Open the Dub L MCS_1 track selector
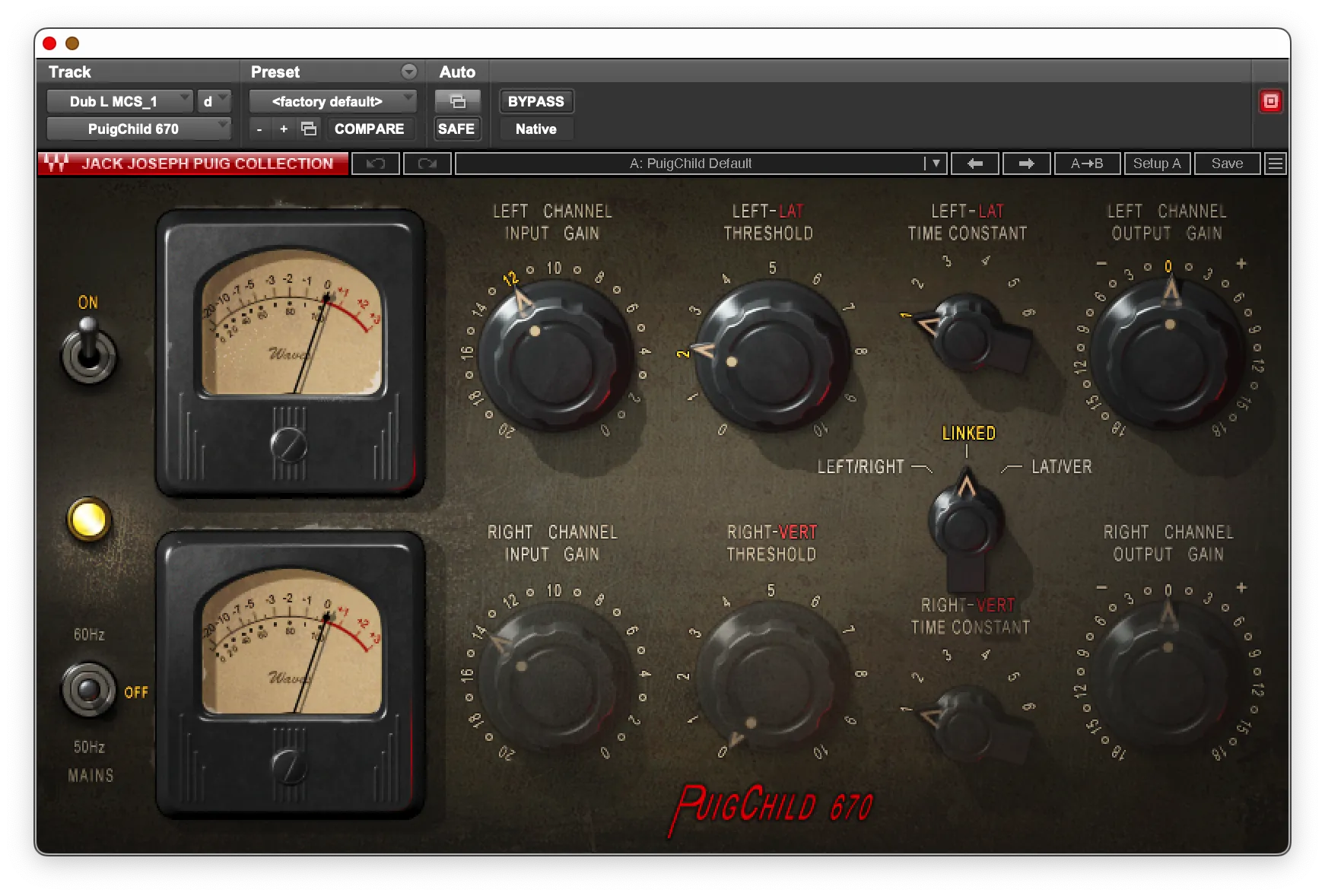This screenshot has width=1325, height=896. click(x=119, y=101)
